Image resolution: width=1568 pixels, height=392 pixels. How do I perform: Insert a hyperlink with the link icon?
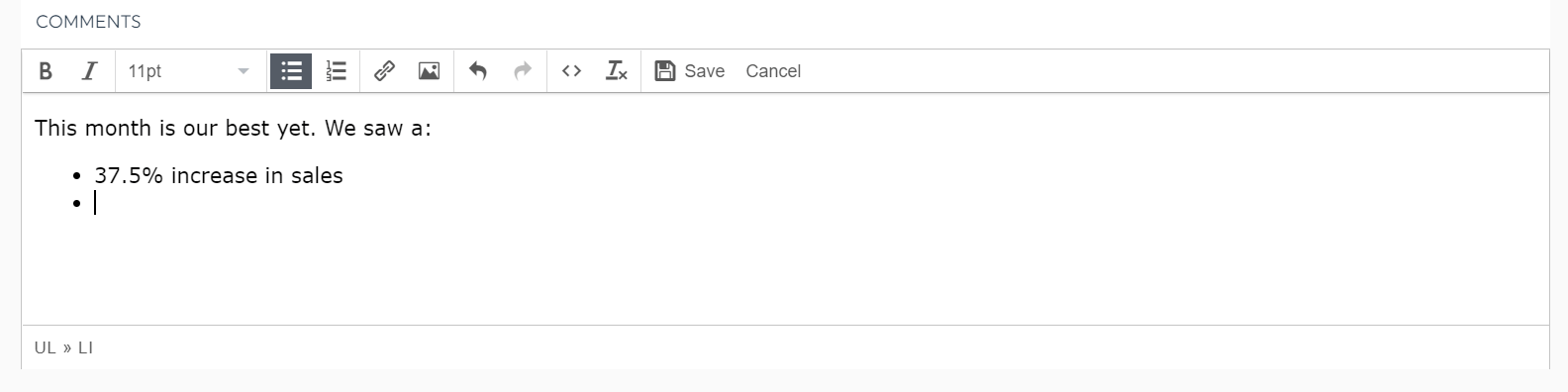pyautogui.click(x=384, y=71)
